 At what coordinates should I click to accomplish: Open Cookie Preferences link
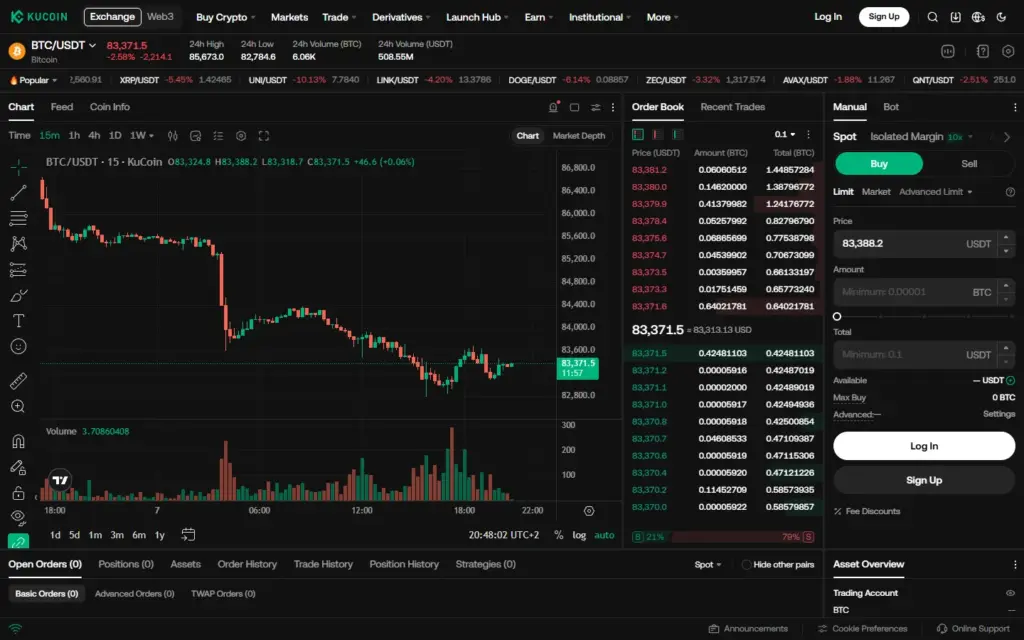863,628
